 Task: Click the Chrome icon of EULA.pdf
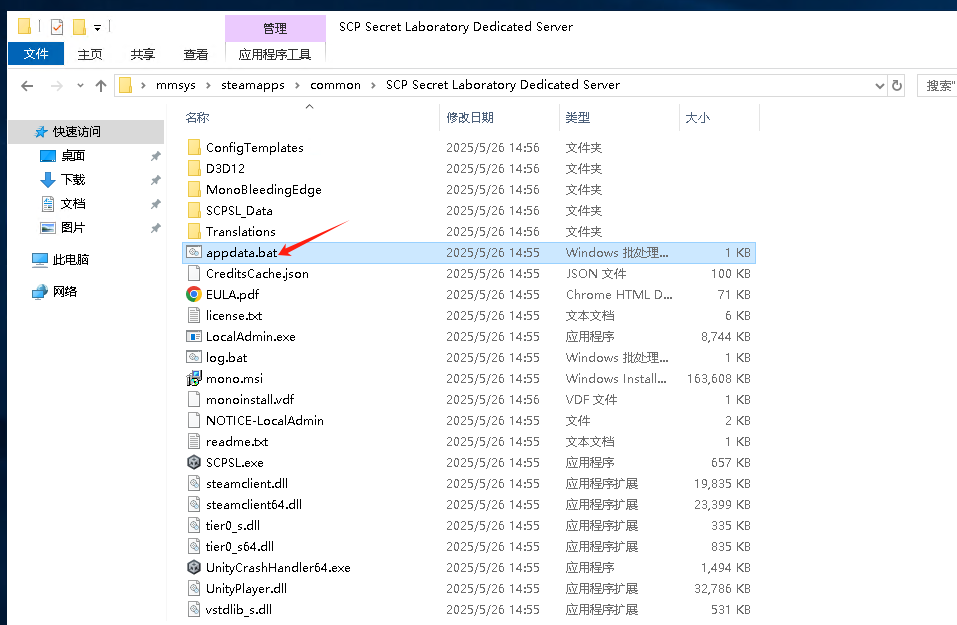click(x=194, y=294)
